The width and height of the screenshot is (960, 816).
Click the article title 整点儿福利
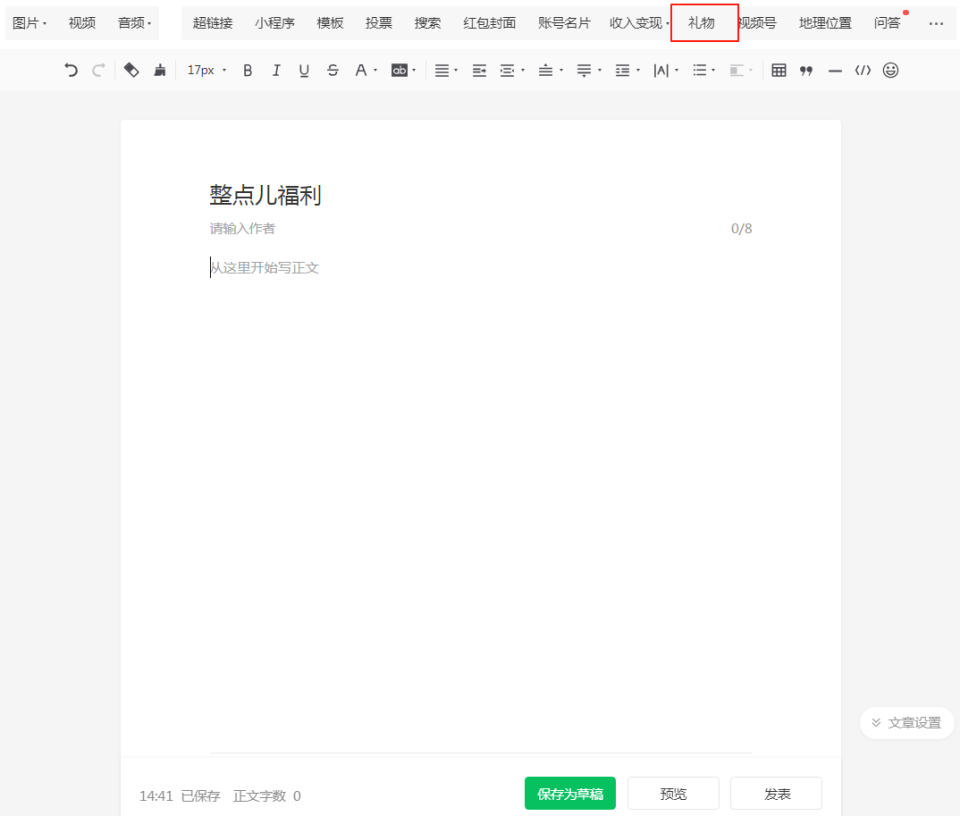pyautogui.click(x=265, y=195)
